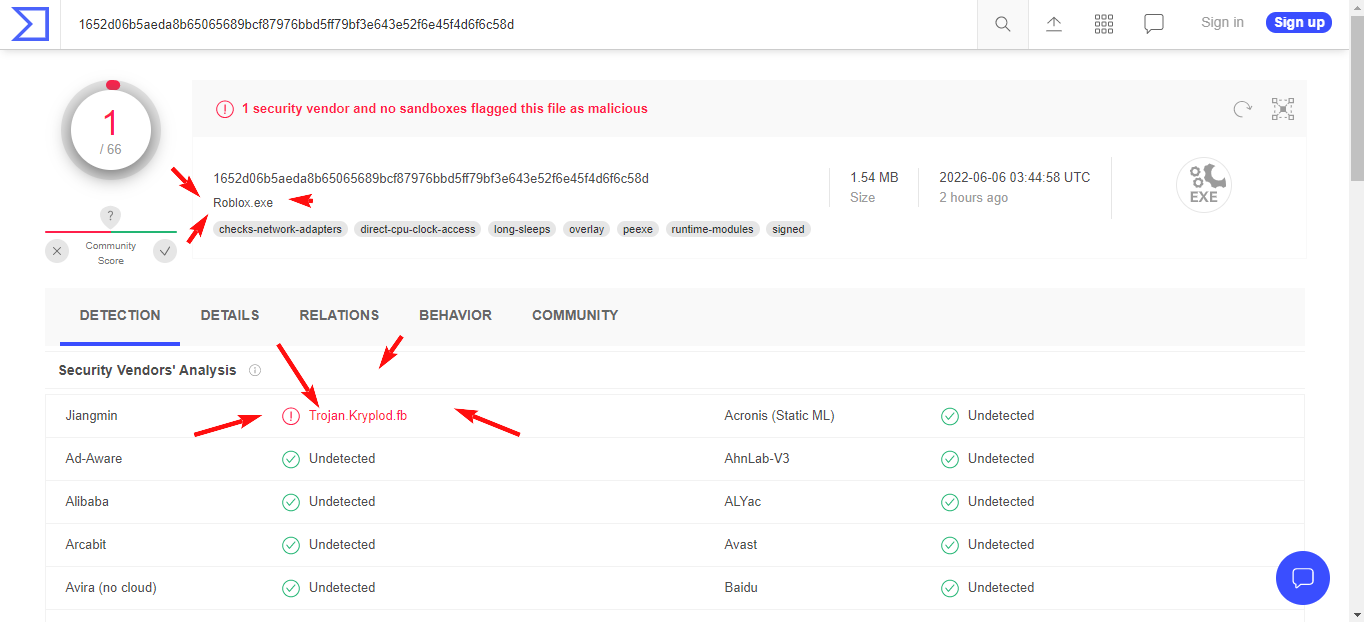Open the comments speech-bubble icon
This screenshot has width=1364, height=622.
coord(1153,22)
